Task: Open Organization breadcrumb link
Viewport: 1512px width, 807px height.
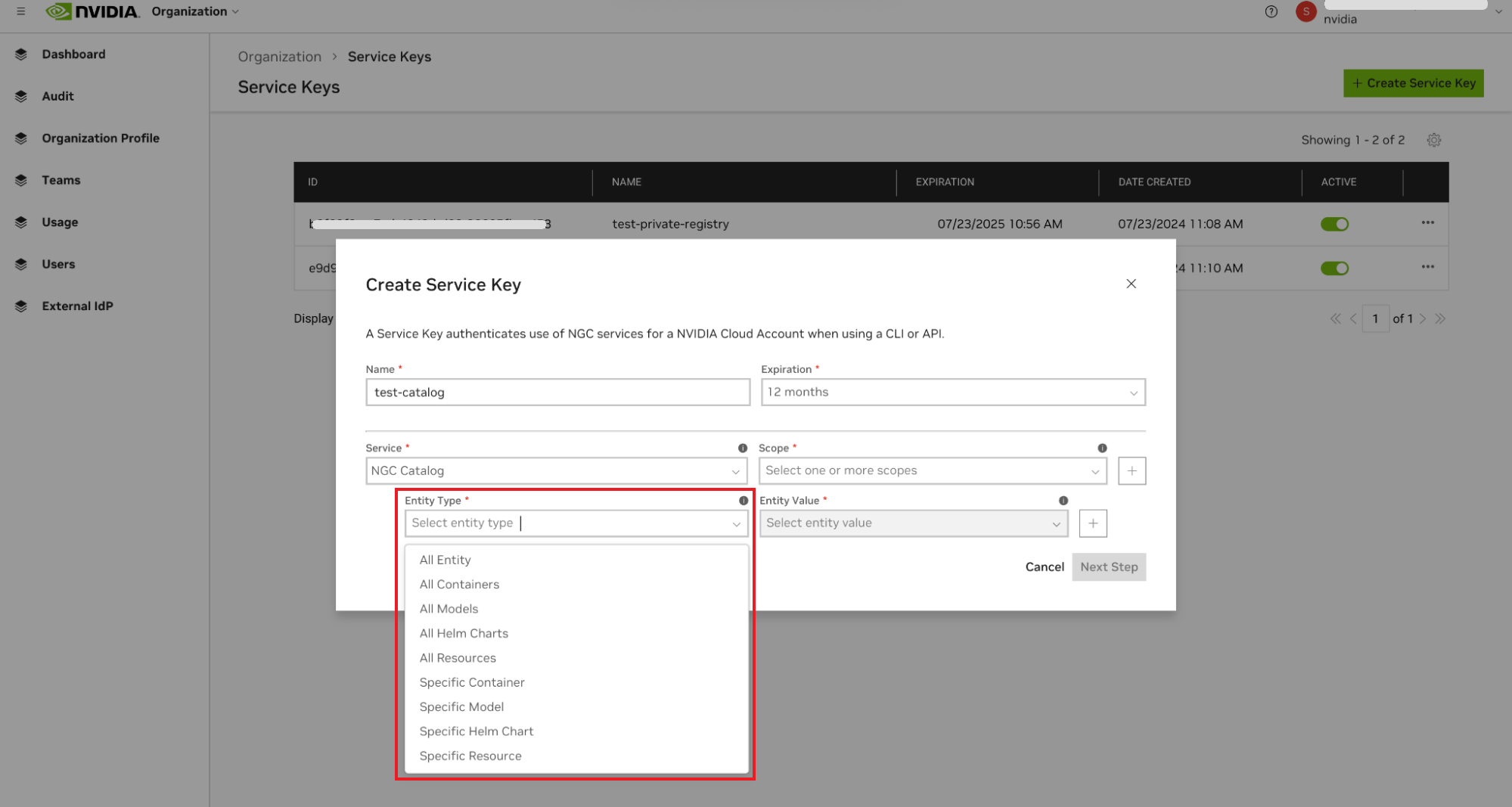Action: point(279,57)
